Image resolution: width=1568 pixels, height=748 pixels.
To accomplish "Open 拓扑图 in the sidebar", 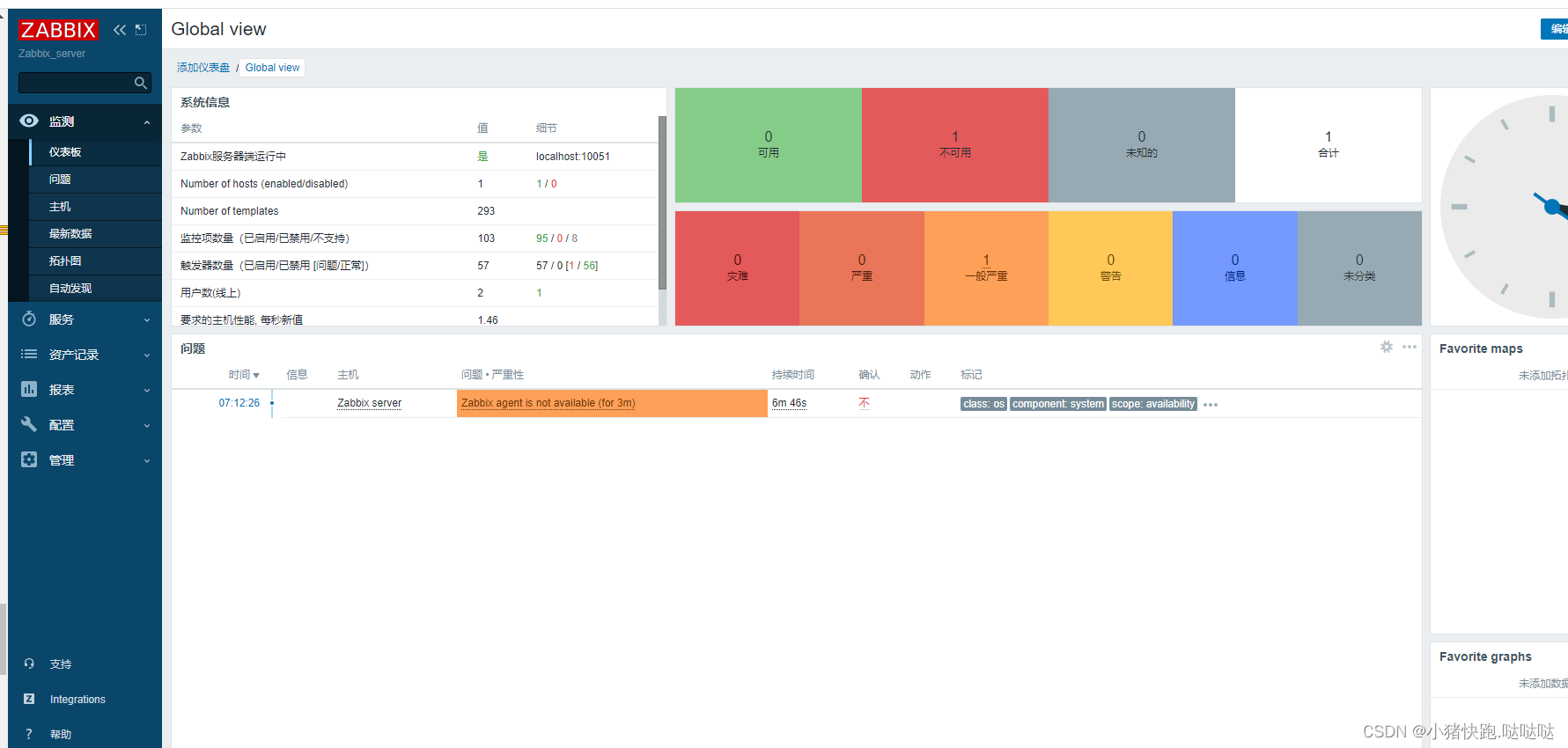I will (95, 261).
